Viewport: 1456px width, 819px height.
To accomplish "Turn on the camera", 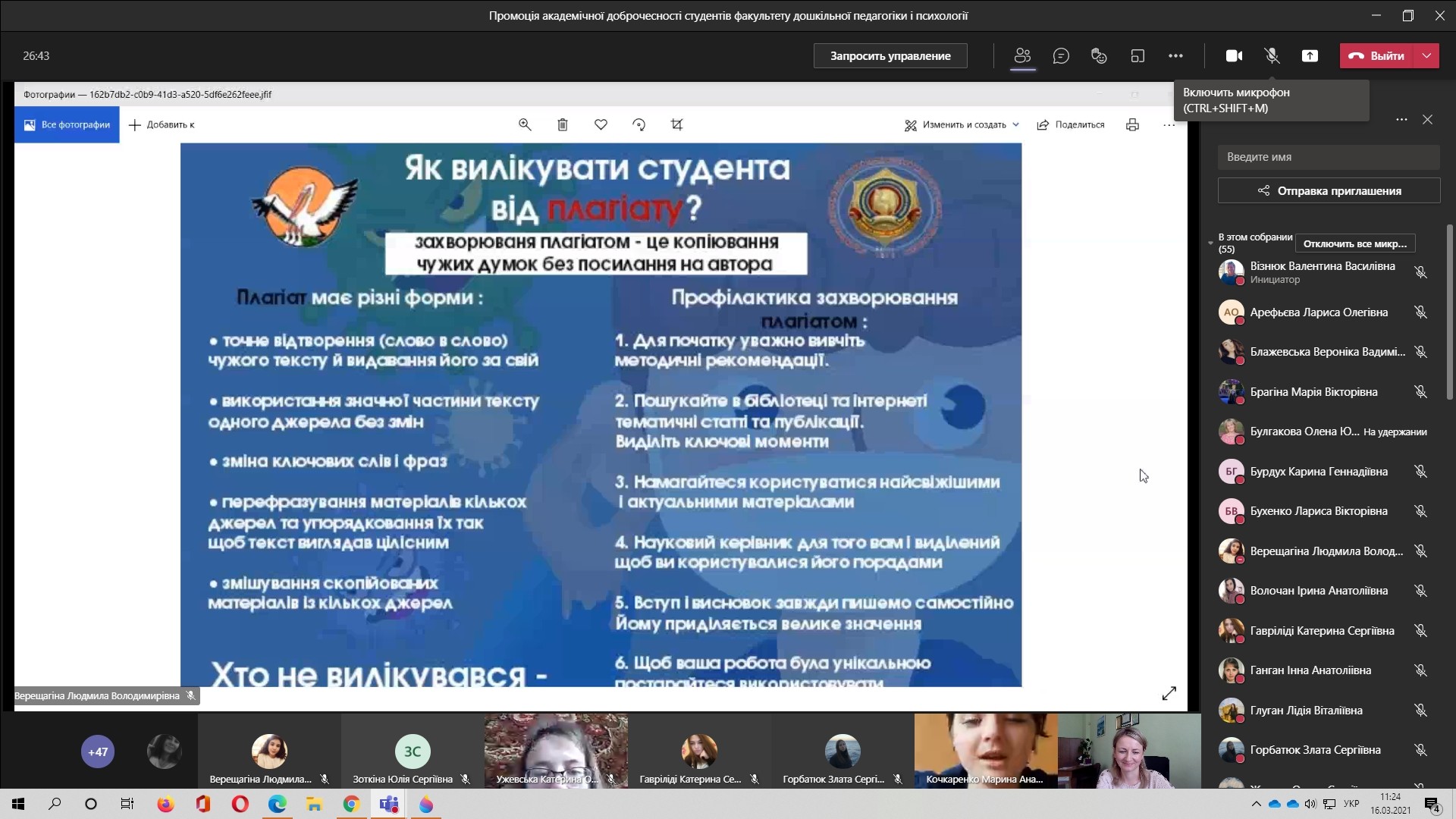I will pyautogui.click(x=1234, y=55).
